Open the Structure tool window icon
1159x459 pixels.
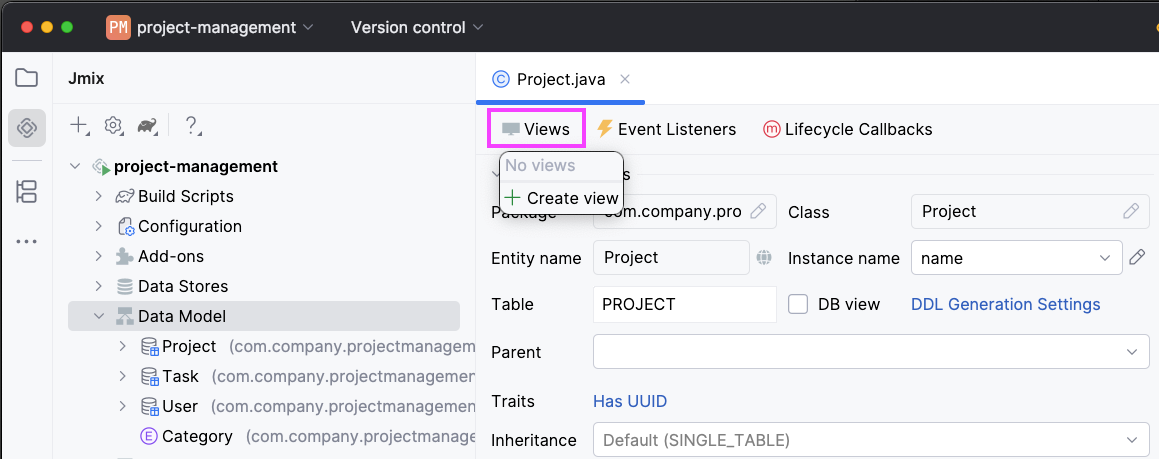point(27,191)
